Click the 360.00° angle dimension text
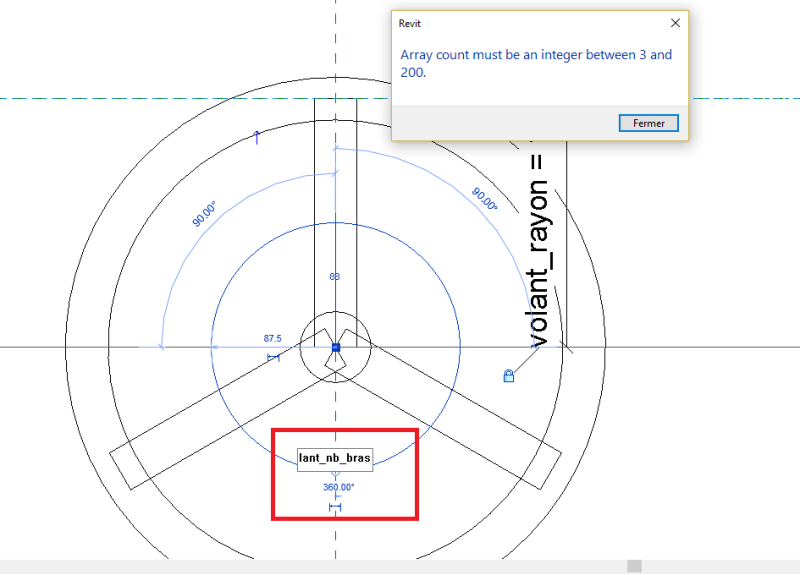Image resolution: width=800 pixels, height=575 pixels. (340, 488)
